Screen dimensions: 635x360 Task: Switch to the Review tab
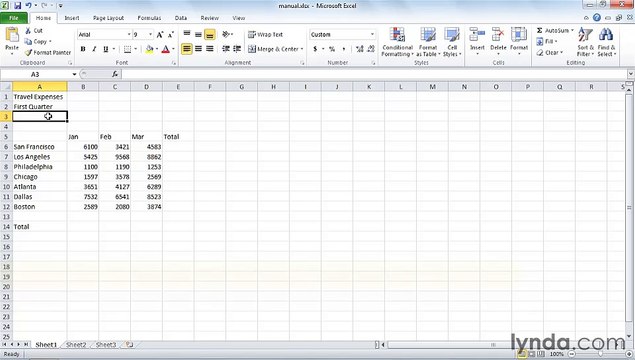[x=209, y=18]
